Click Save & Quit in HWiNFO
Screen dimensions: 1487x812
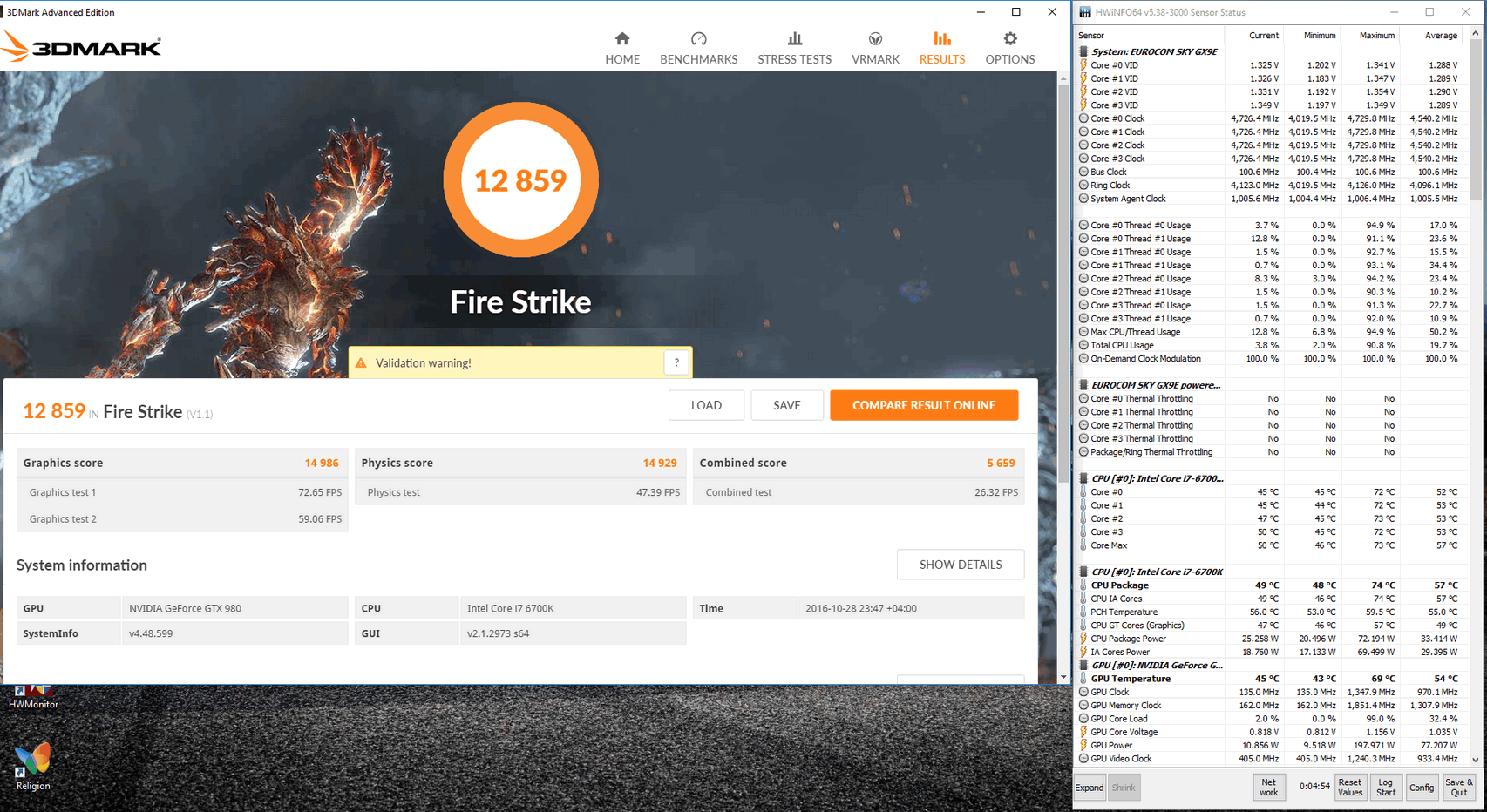1459,788
